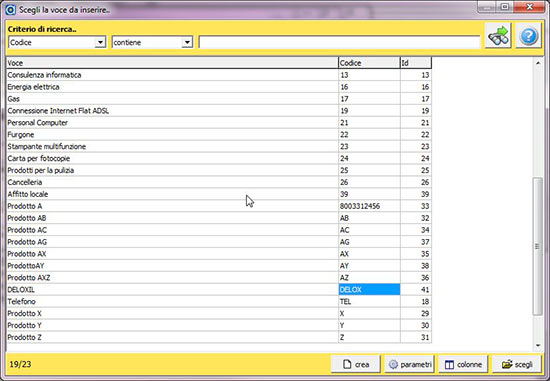This screenshot has width=550, height=381.
Task: Select the highlighted DELOX code cell
Action: (x=369, y=289)
